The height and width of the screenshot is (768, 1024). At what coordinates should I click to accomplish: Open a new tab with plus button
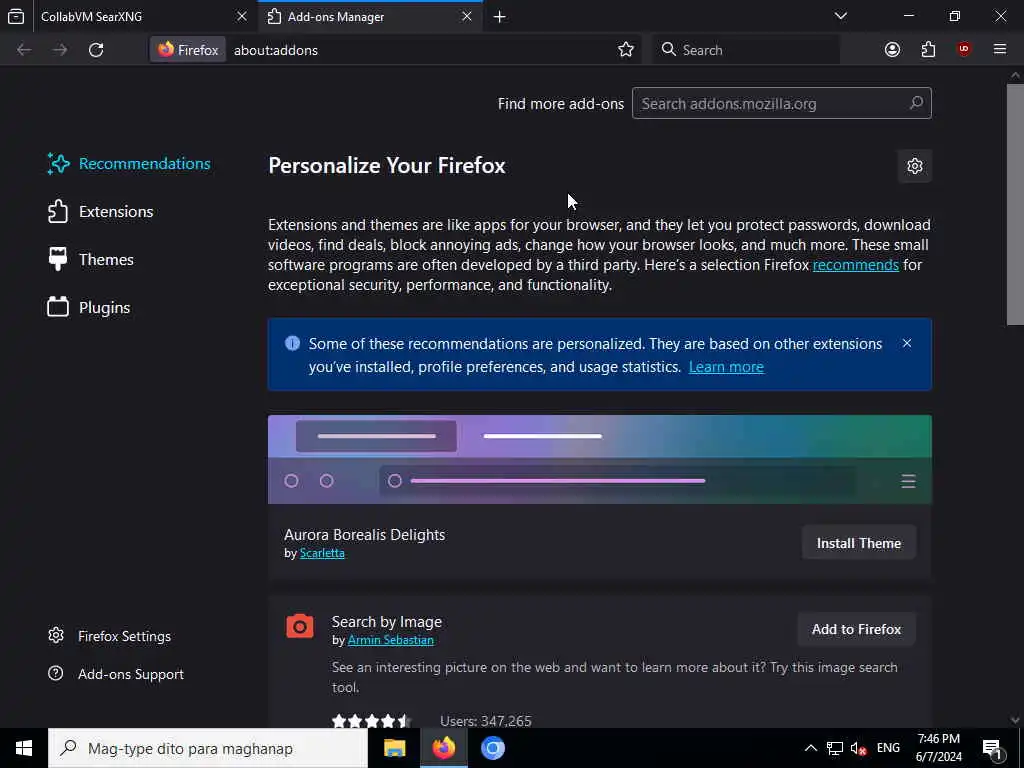click(x=500, y=17)
